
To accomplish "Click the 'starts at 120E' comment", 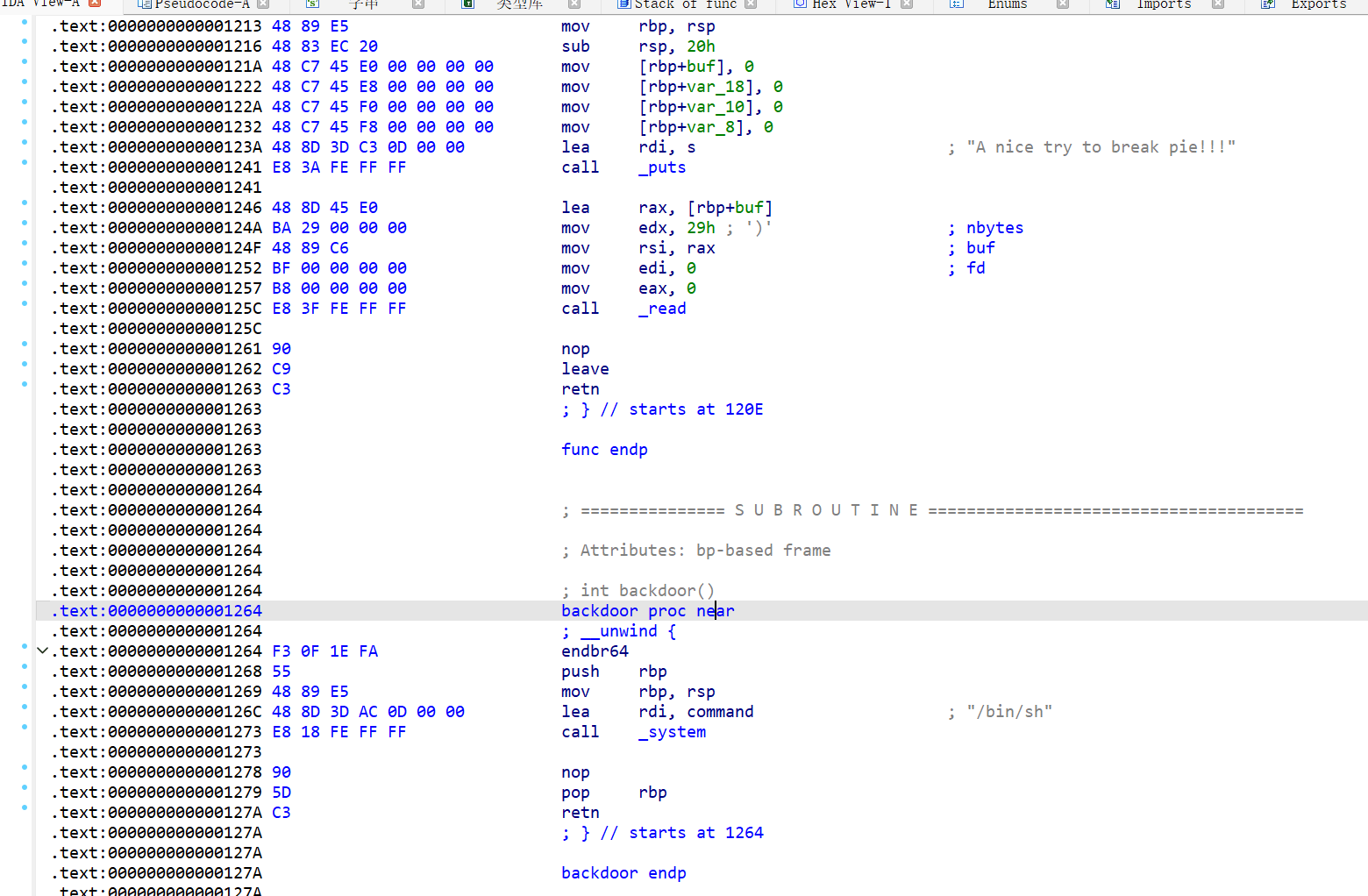I will click(696, 409).
